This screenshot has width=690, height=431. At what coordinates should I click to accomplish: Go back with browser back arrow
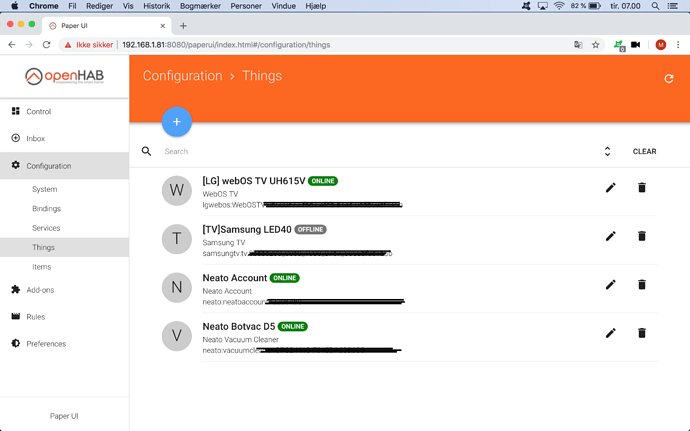[x=12, y=44]
